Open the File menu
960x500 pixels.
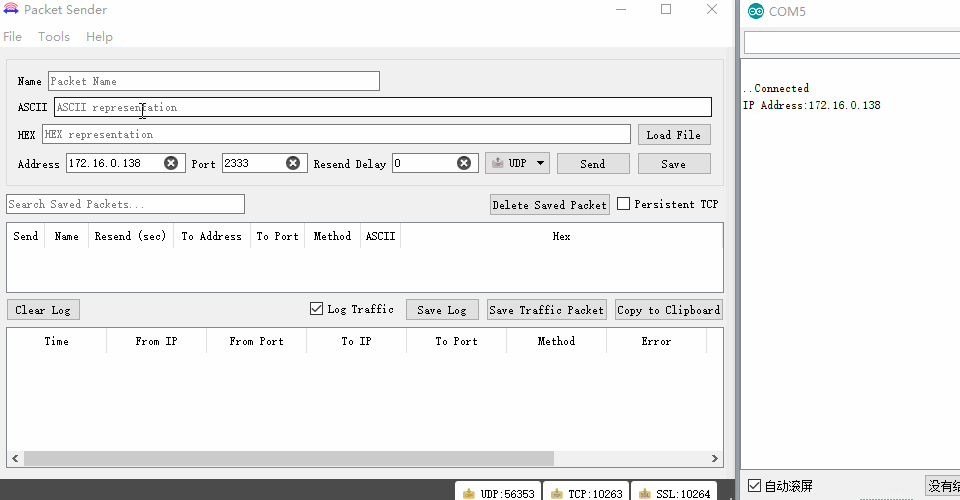tap(12, 37)
